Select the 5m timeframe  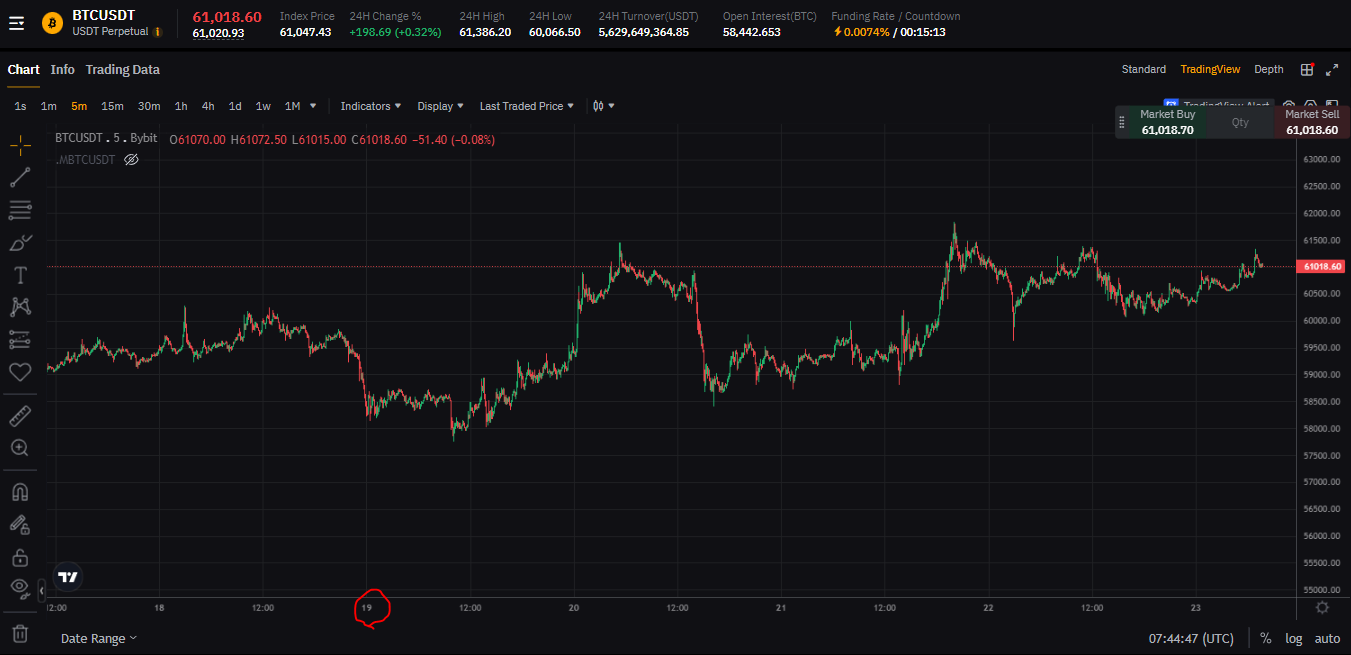[x=79, y=106]
